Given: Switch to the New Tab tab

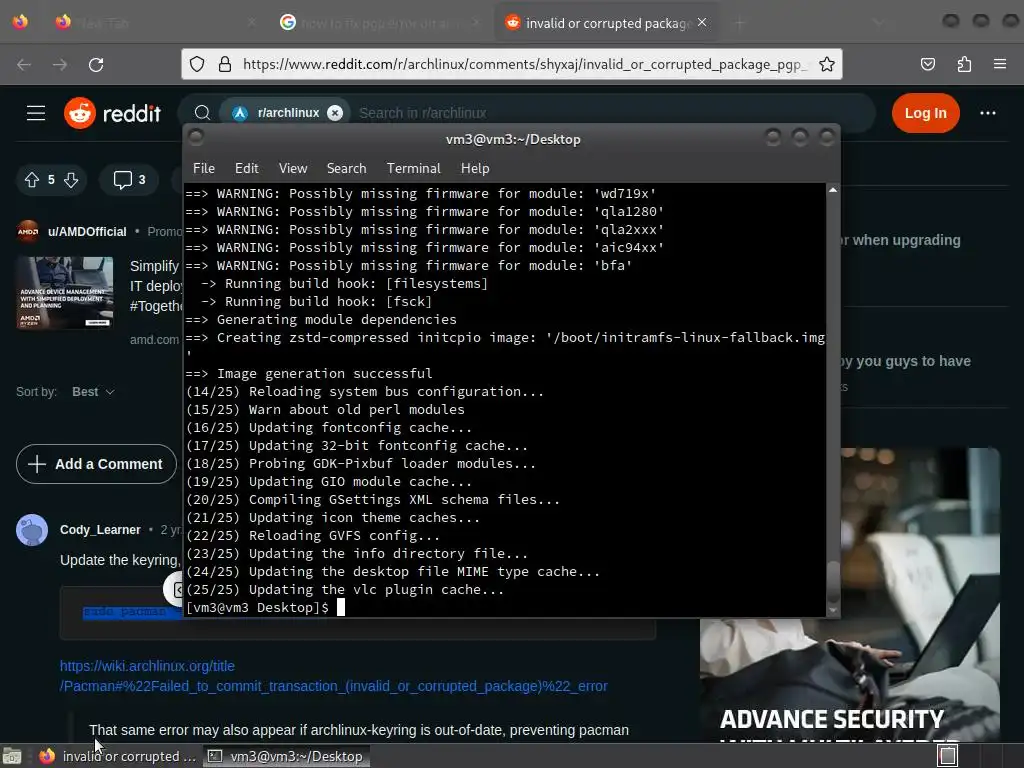Looking at the screenshot, I should pyautogui.click(x=157, y=23).
